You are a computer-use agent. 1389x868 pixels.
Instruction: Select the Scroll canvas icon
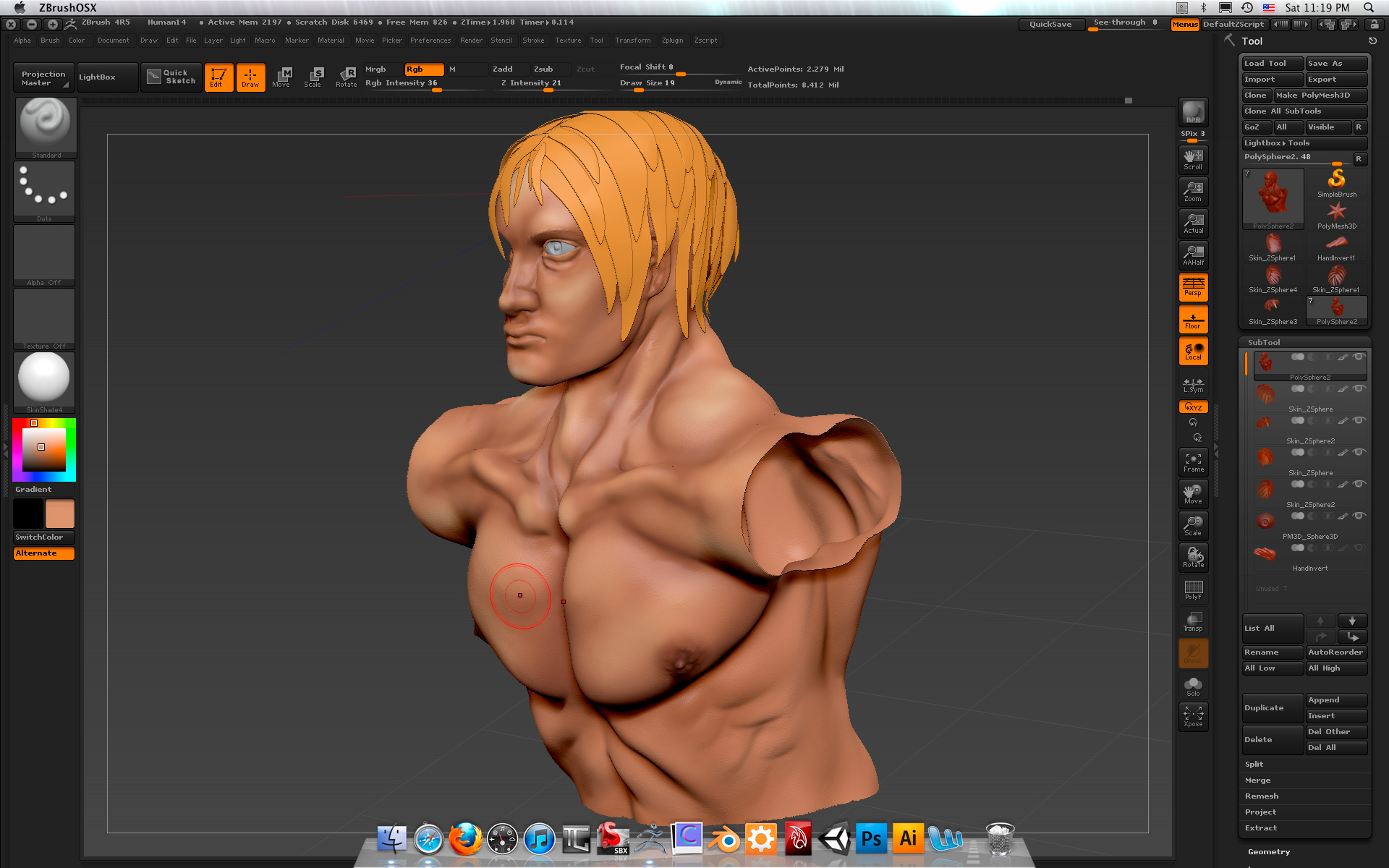(x=1193, y=159)
